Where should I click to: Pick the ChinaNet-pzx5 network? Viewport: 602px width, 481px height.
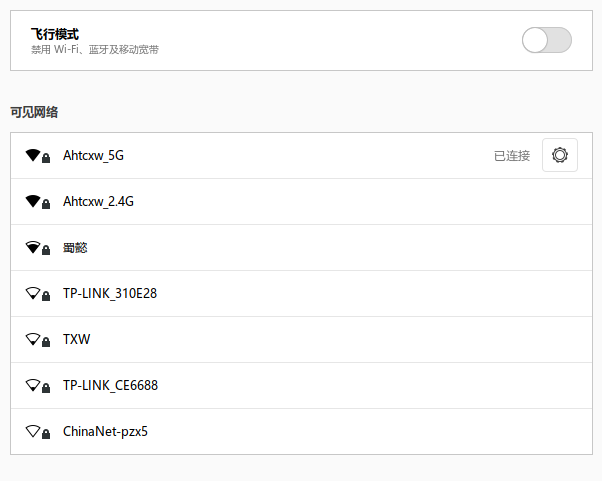point(105,432)
